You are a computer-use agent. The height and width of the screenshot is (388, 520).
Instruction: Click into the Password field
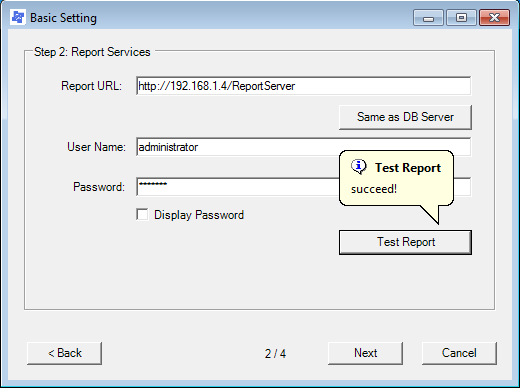(x=237, y=187)
